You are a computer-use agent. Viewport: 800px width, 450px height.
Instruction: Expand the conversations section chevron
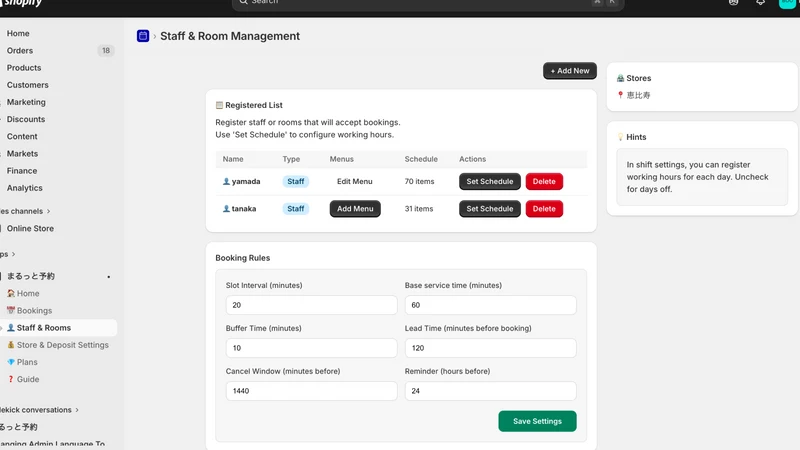pyautogui.click(x=77, y=410)
